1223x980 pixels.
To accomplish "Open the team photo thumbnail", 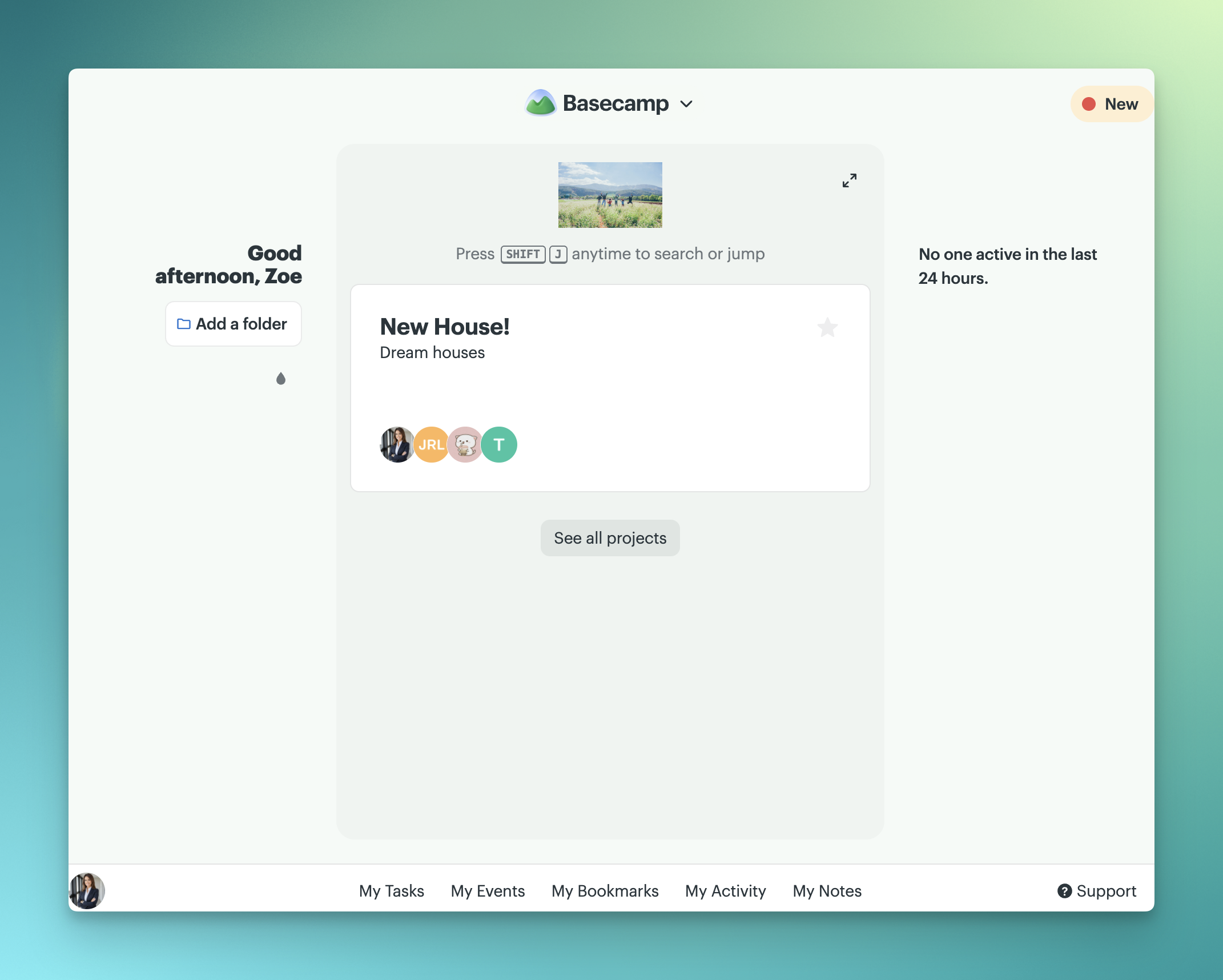I will pyautogui.click(x=610, y=195).
